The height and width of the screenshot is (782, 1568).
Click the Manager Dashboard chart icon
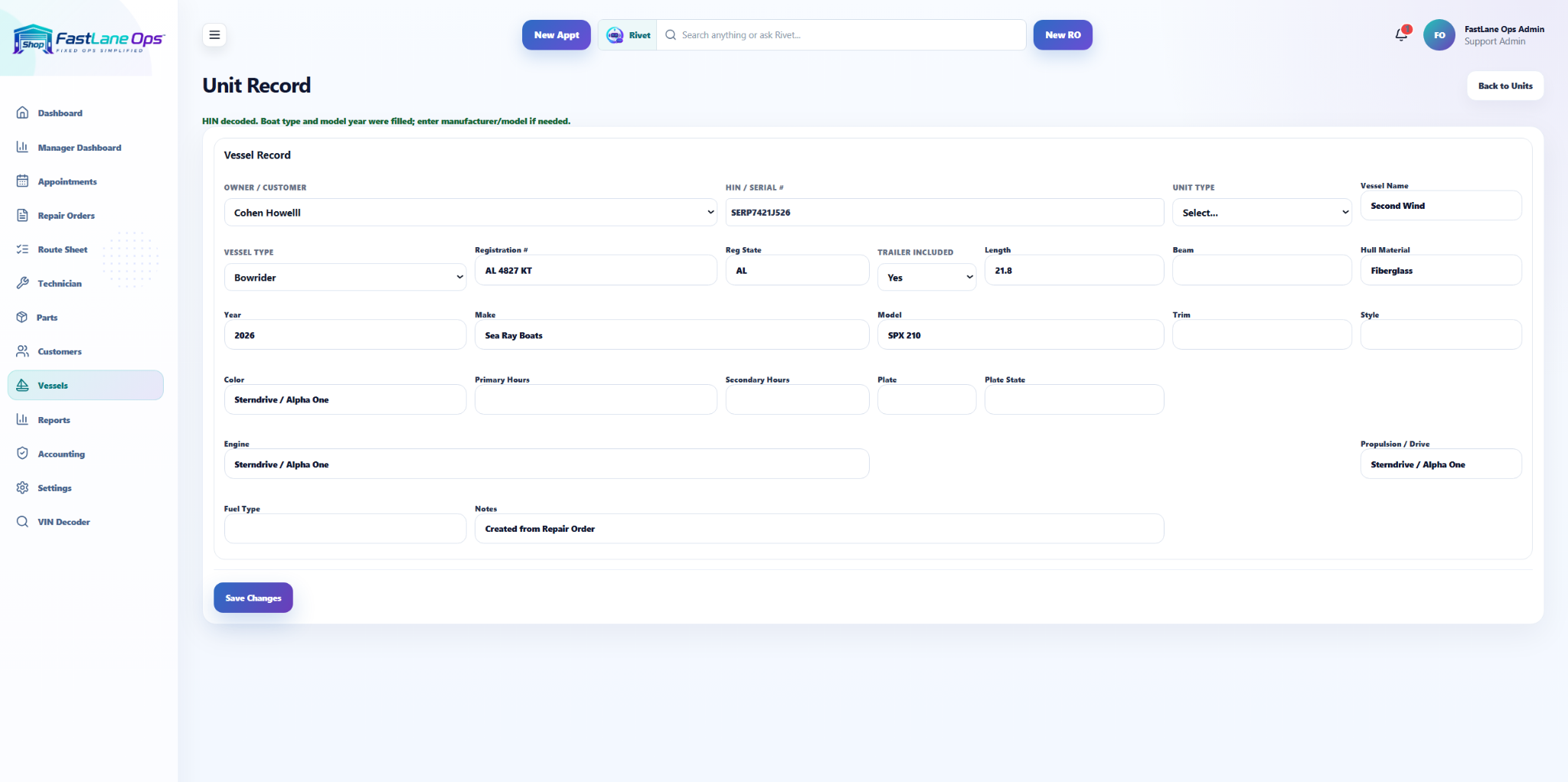click(22, 147)
